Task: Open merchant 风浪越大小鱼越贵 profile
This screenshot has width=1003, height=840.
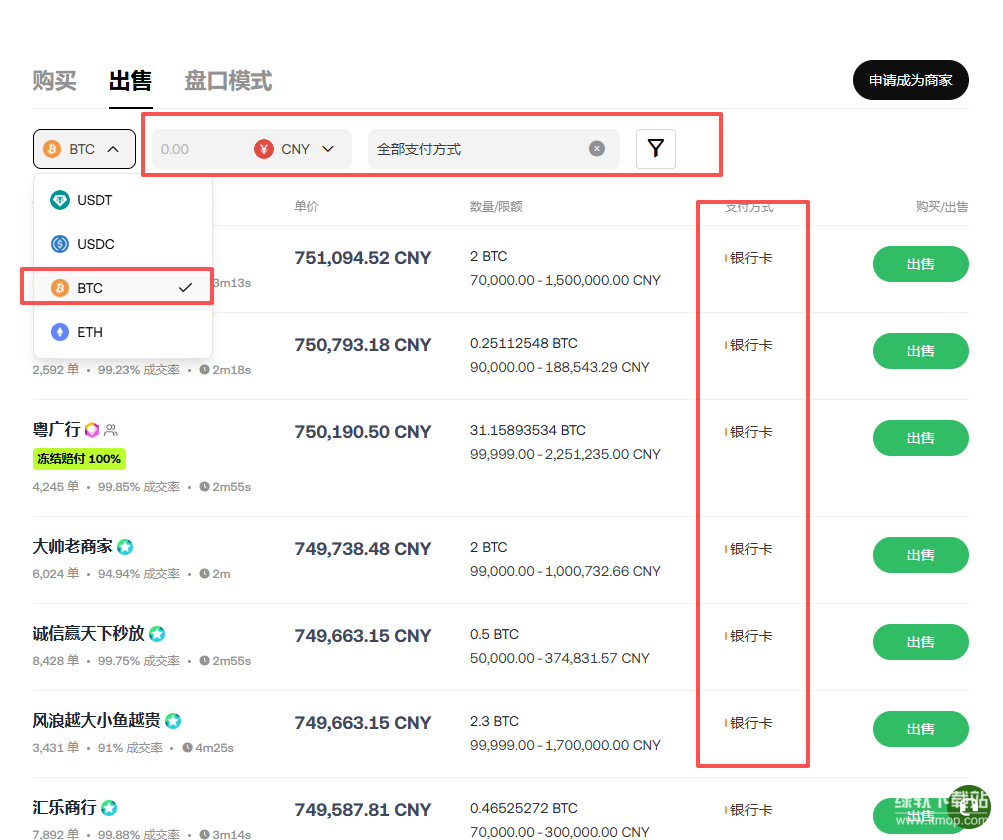Action: pos(96,721)
